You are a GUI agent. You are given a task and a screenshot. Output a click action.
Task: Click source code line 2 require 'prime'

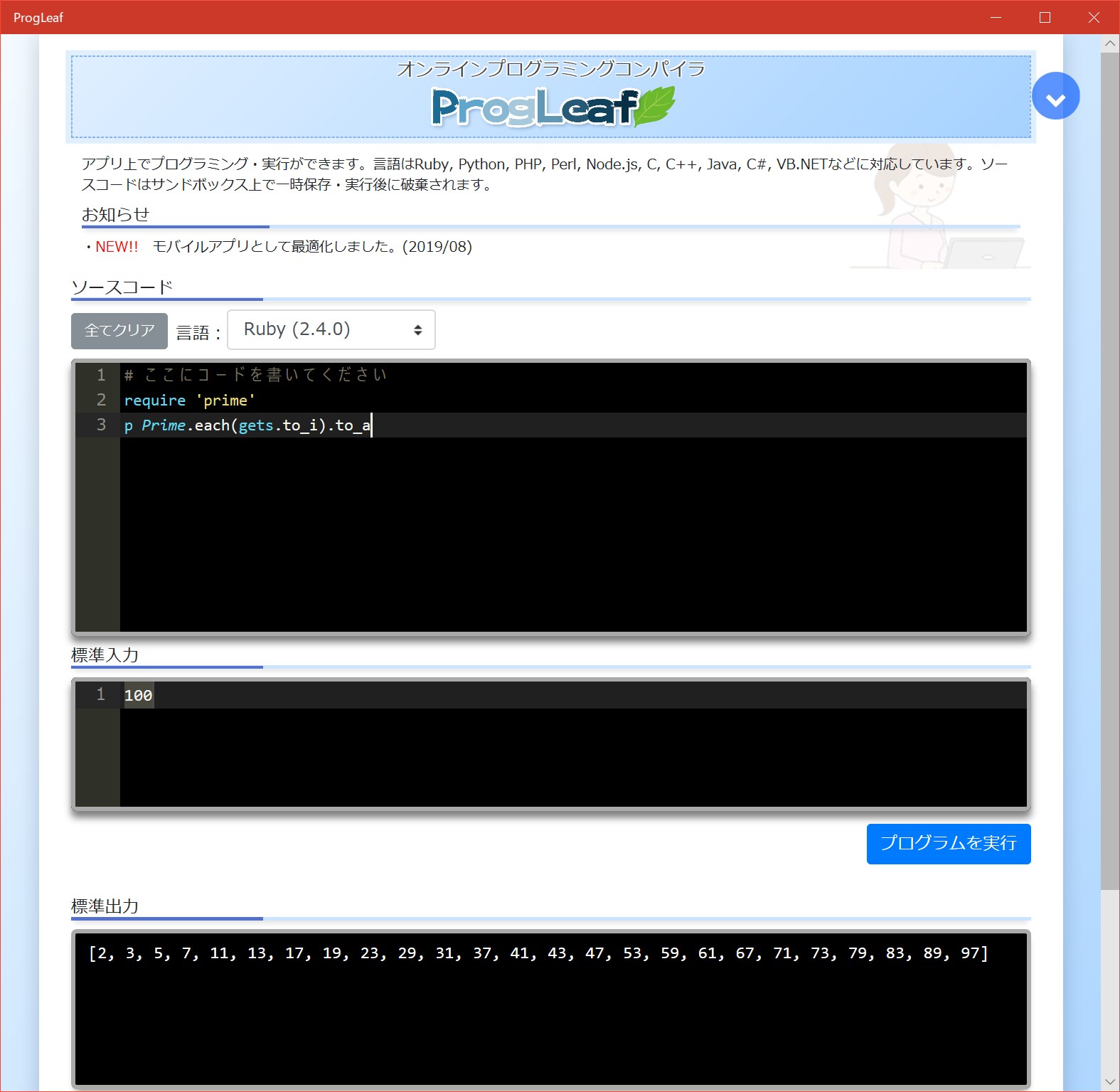[189, 401]
